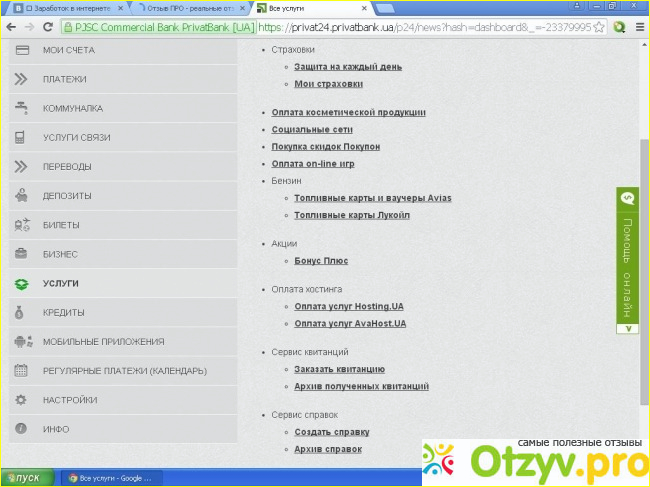Click the calendar icon for Регулярные платежи
This screenshot has width=650, height=487.
pyautogui.click(x=21, y=371)
